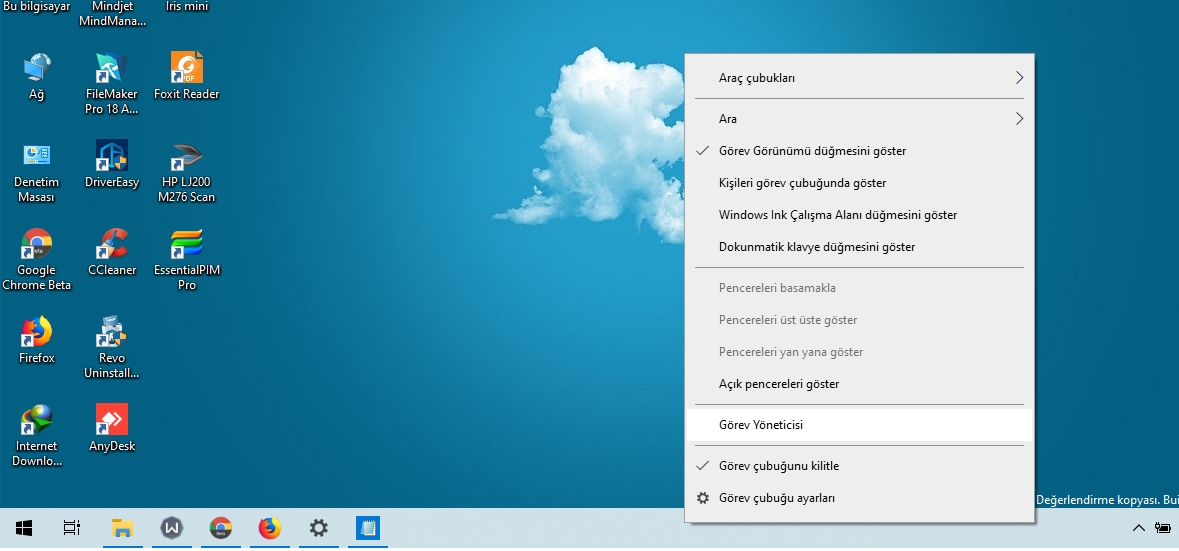The width and height of the screenshot is (1179, 551).
Task: Open Görev Yöneticisi from the menu
Action: pyautogui.click(x=859, y=425)
